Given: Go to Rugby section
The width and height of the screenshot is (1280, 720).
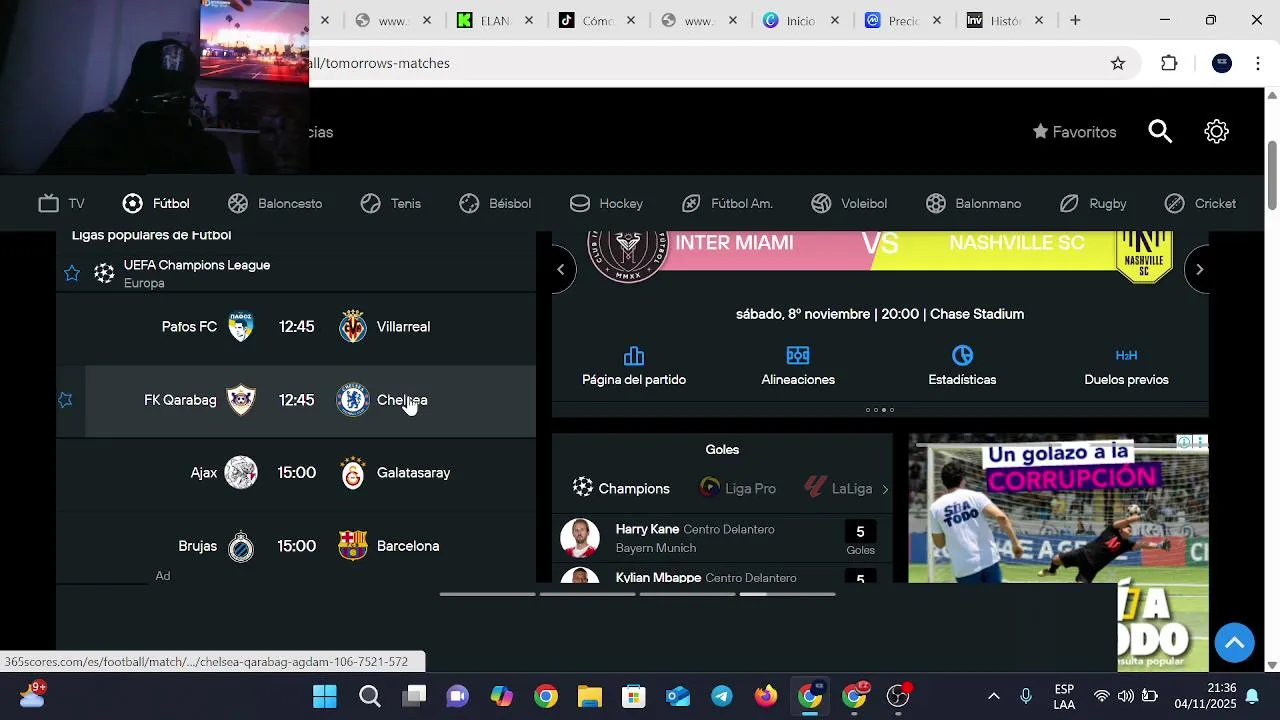Looking at the screenshot, I should tap(1093, 204).
